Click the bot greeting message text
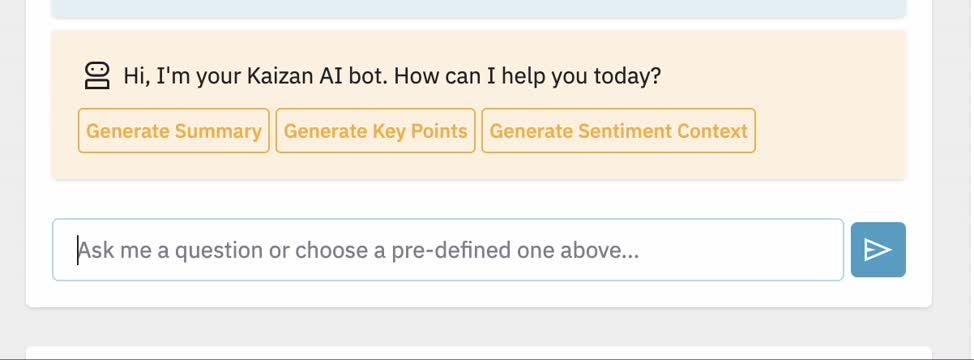Viewport: 974px width, 360px height. [x=392, y=76]
